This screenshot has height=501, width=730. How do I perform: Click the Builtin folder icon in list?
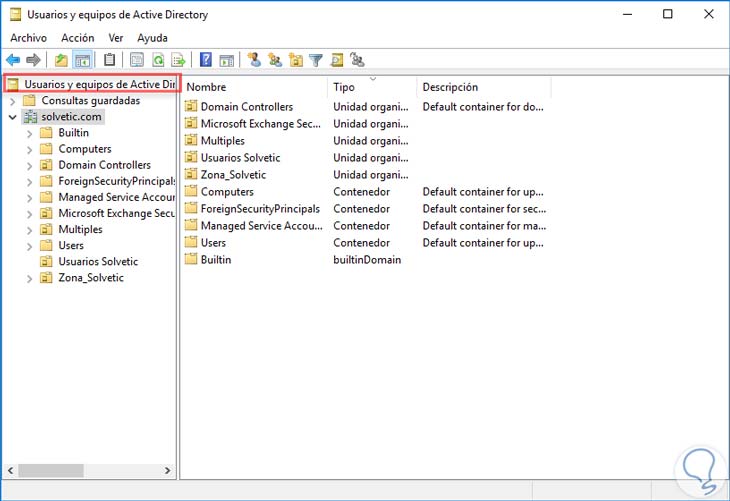[191, 259]
